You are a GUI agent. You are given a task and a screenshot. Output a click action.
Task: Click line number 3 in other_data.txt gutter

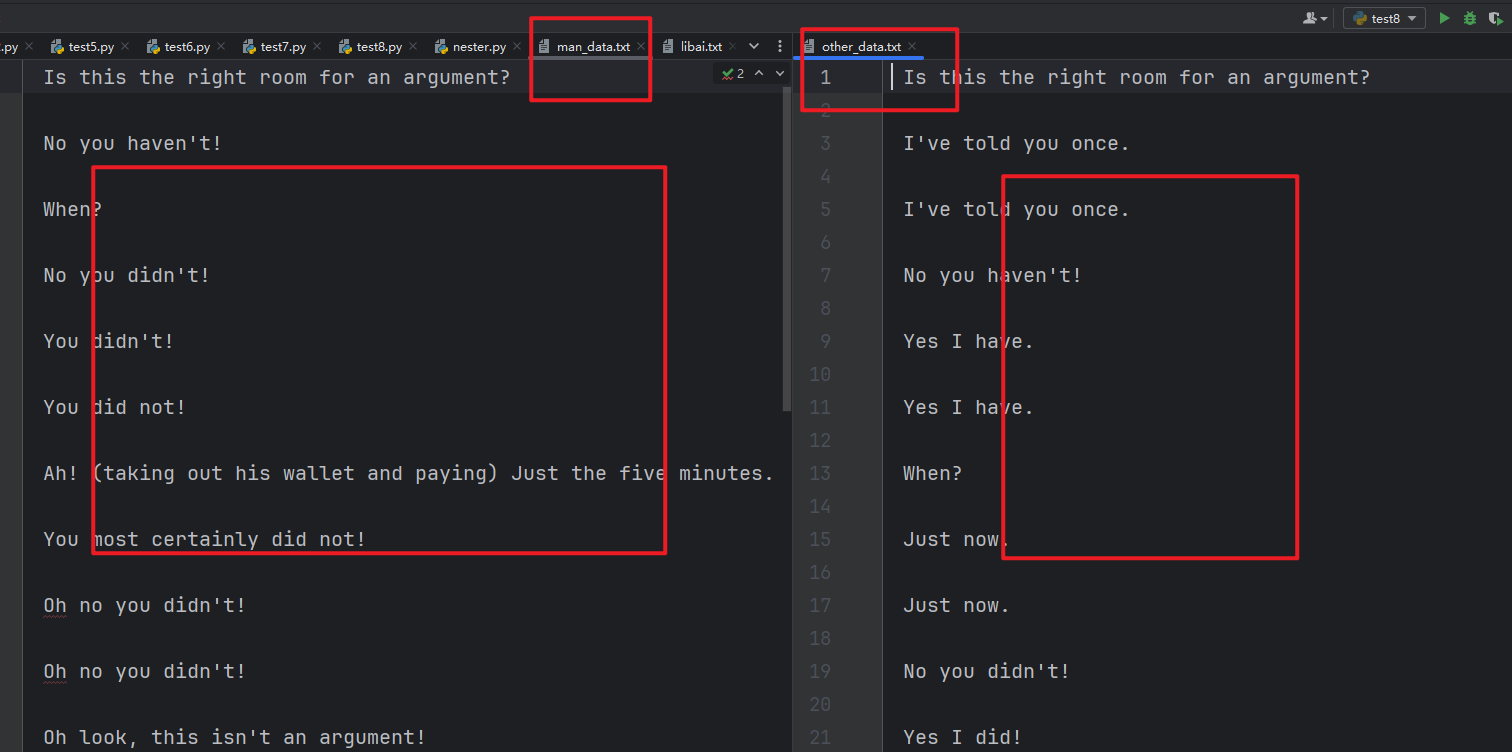pos(826,143)
